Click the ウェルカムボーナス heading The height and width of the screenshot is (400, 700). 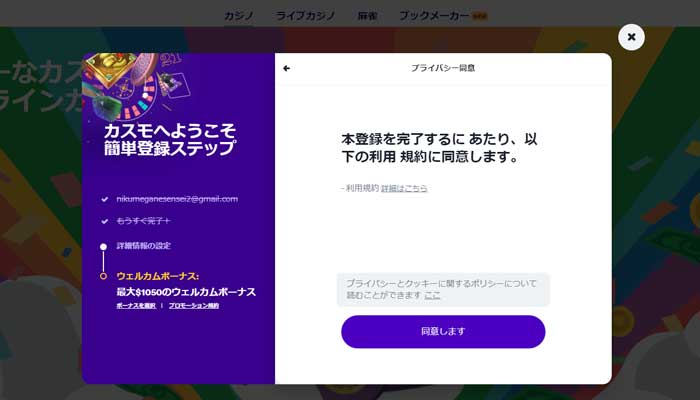(158, 276)
